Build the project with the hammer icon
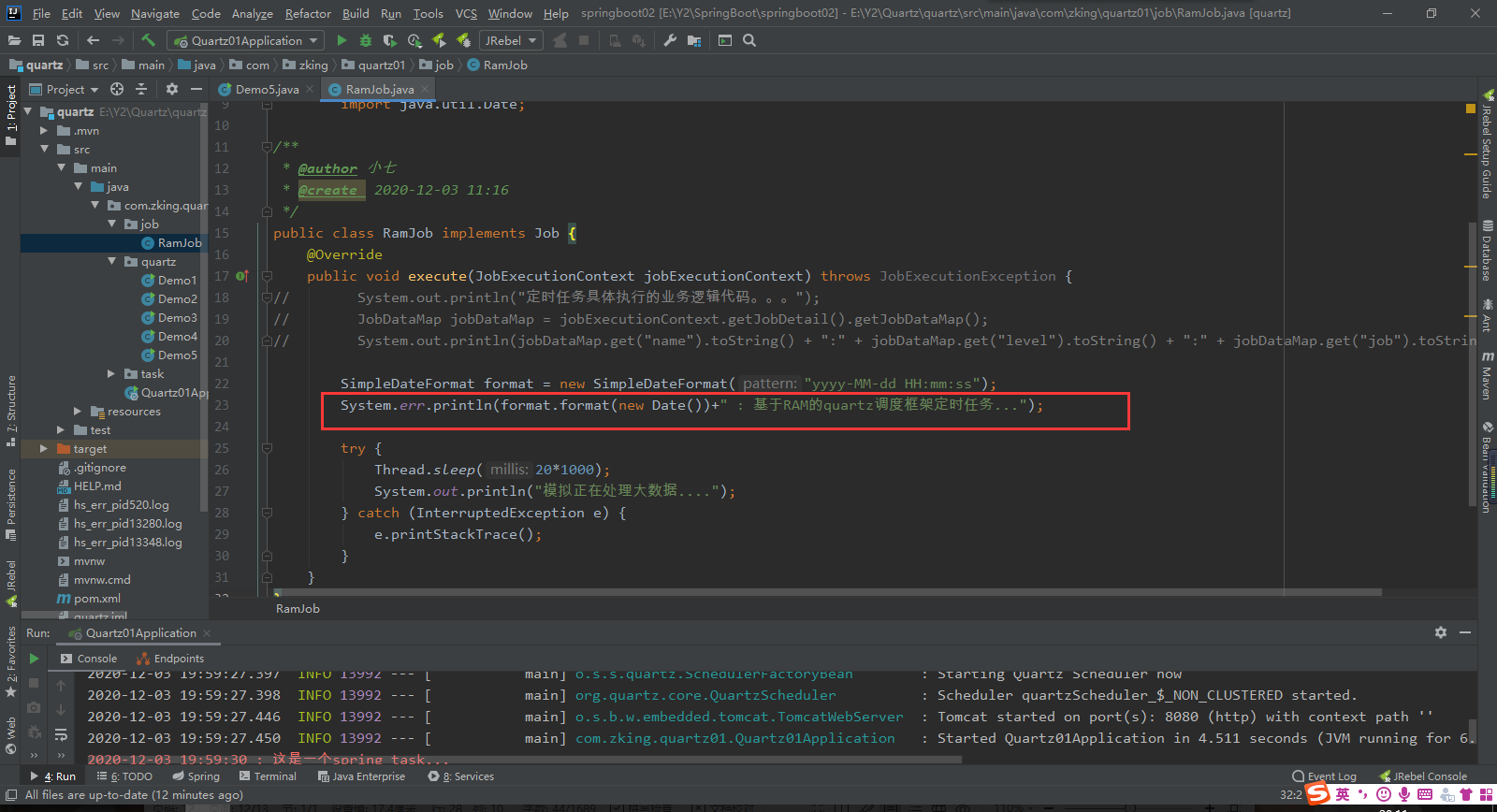Image resolution: width=1497 pixels, height=812 pixels. click(x=148, y=40)
